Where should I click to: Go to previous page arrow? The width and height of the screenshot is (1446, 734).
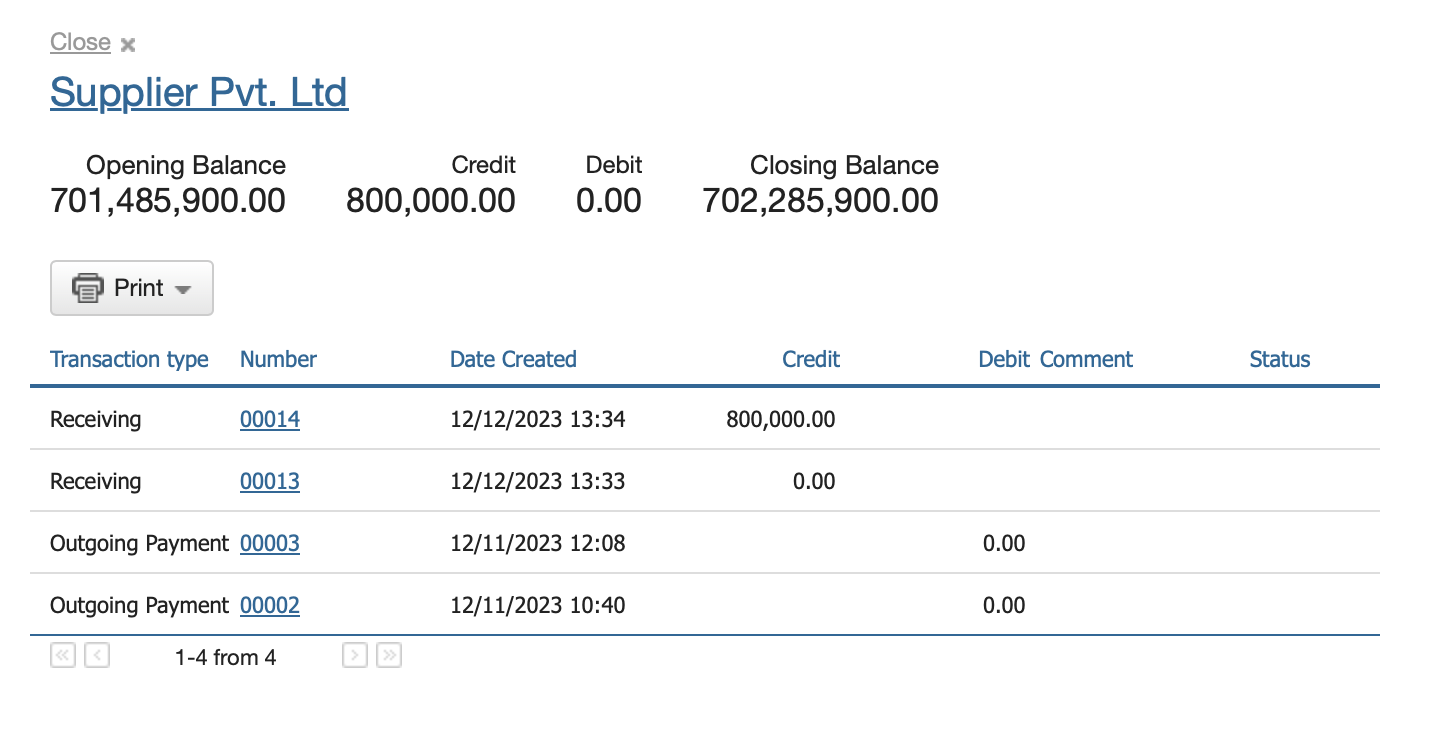click(x=97, y=656)
